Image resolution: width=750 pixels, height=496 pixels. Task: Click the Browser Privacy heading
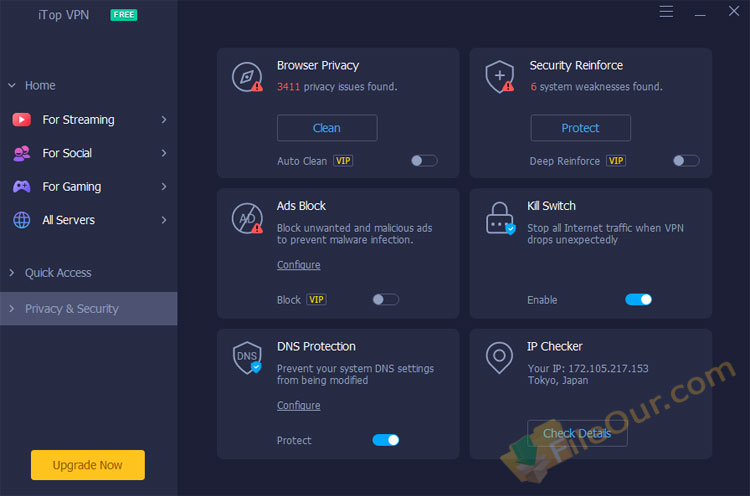point(318,66)
